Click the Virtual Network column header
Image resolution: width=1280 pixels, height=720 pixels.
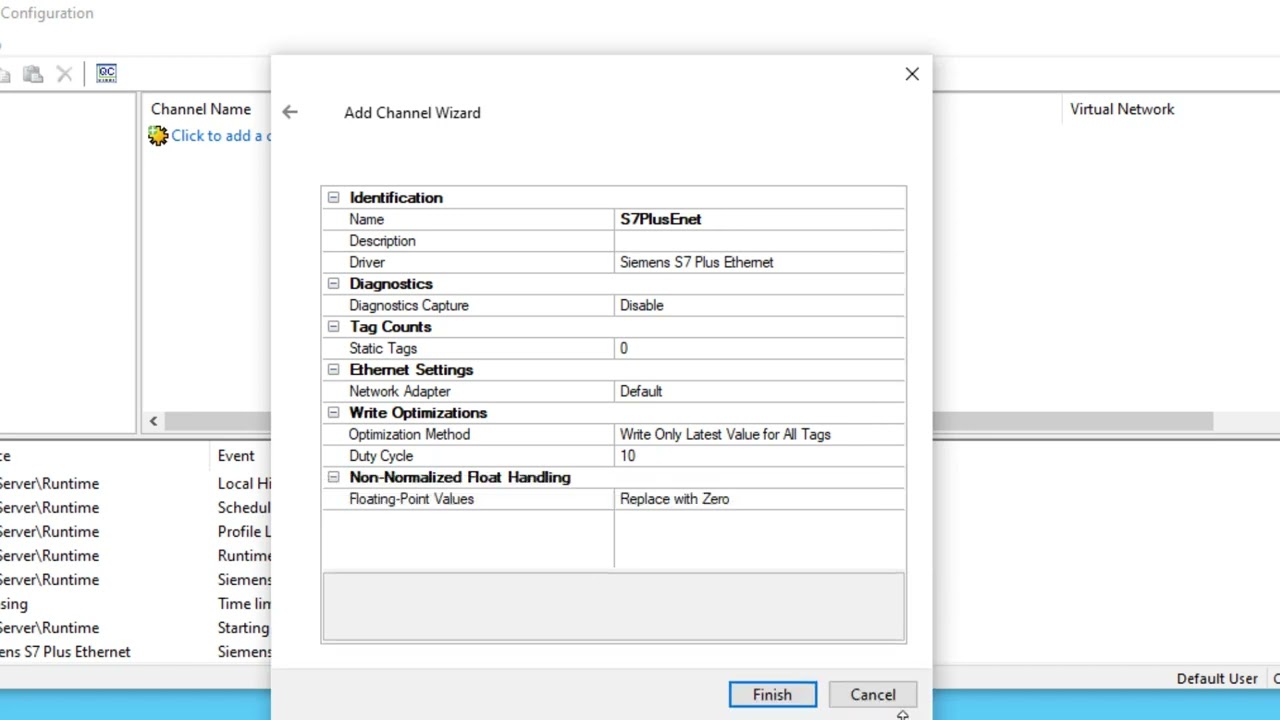tap(1122, 110)
